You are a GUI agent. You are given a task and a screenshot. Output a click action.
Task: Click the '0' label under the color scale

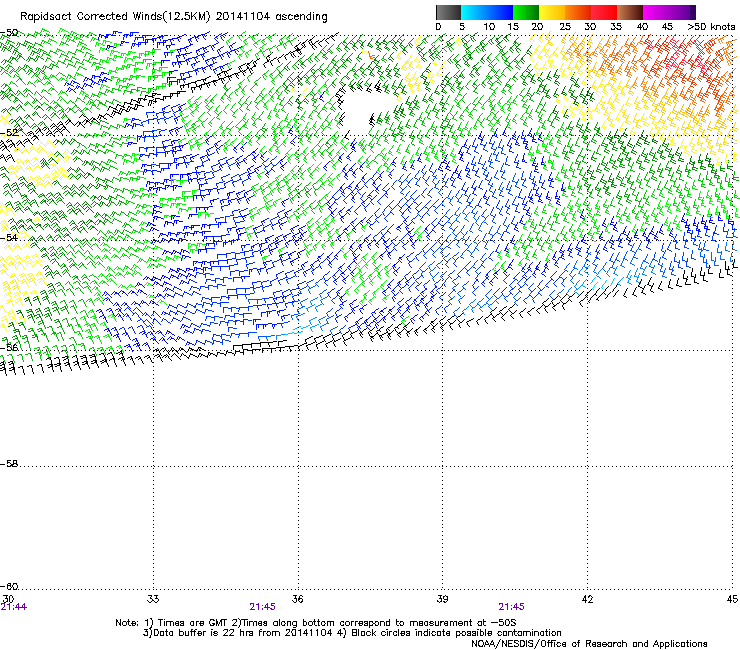pos(438,27)
